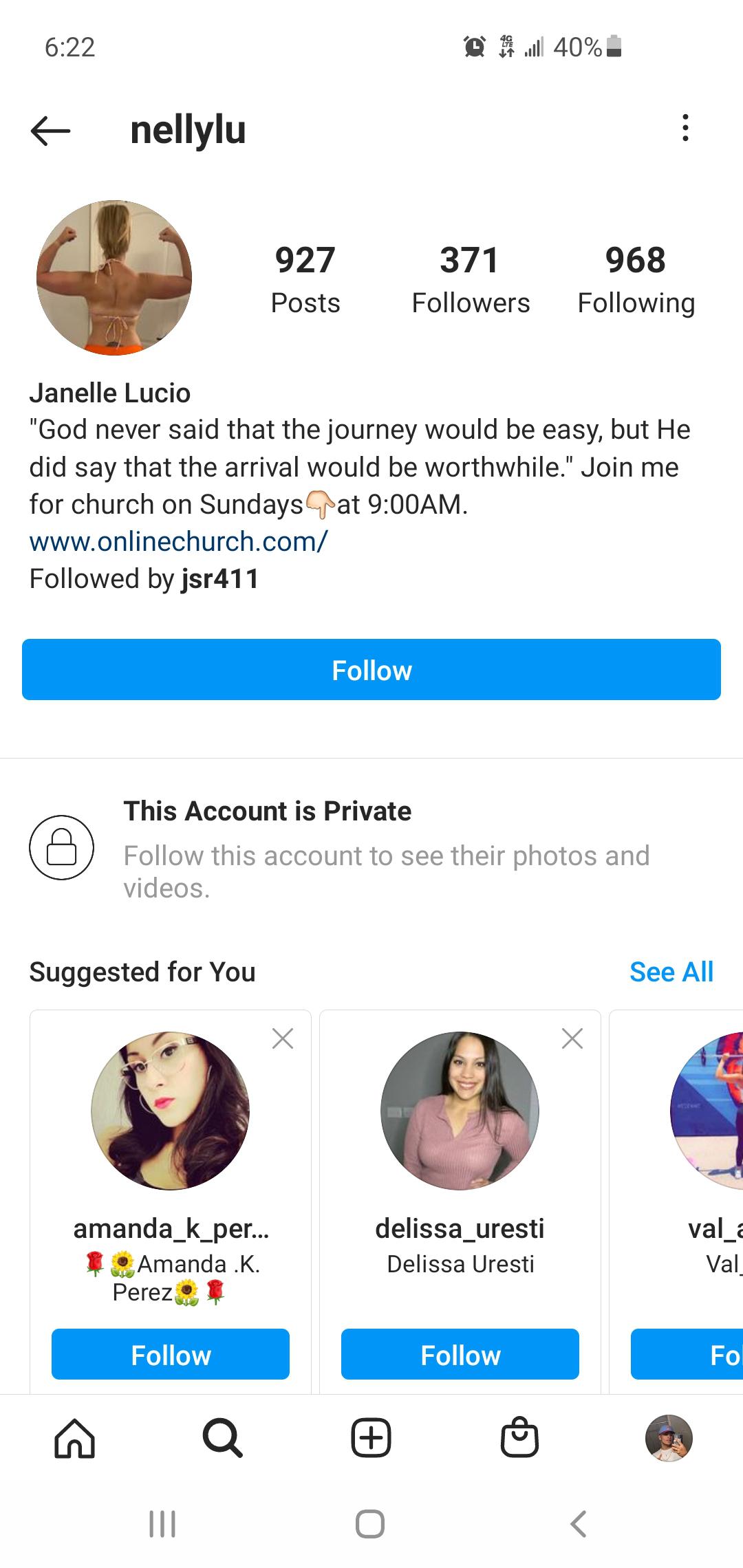Open the 371 Followers list
Viewport: 743px width, 1568px height.
[471, 279]
